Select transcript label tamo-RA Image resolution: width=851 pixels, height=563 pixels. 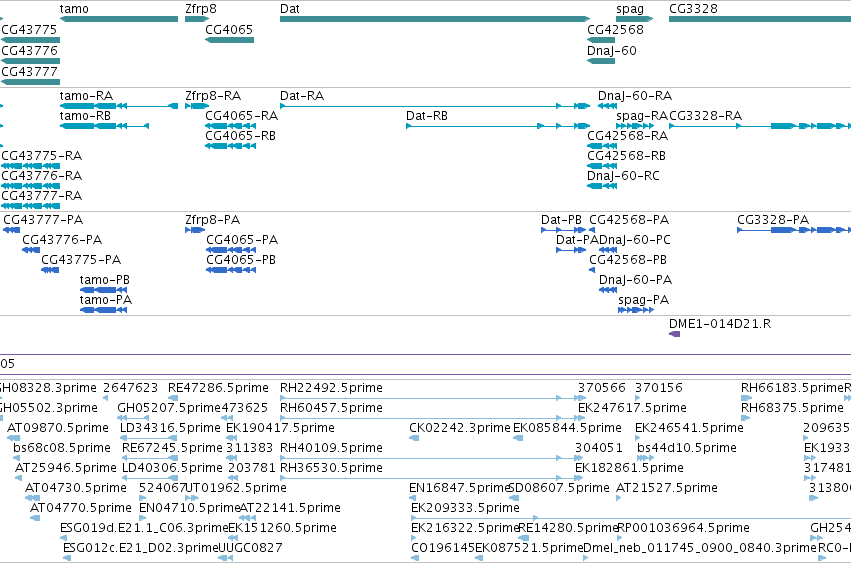pos(86,96)
